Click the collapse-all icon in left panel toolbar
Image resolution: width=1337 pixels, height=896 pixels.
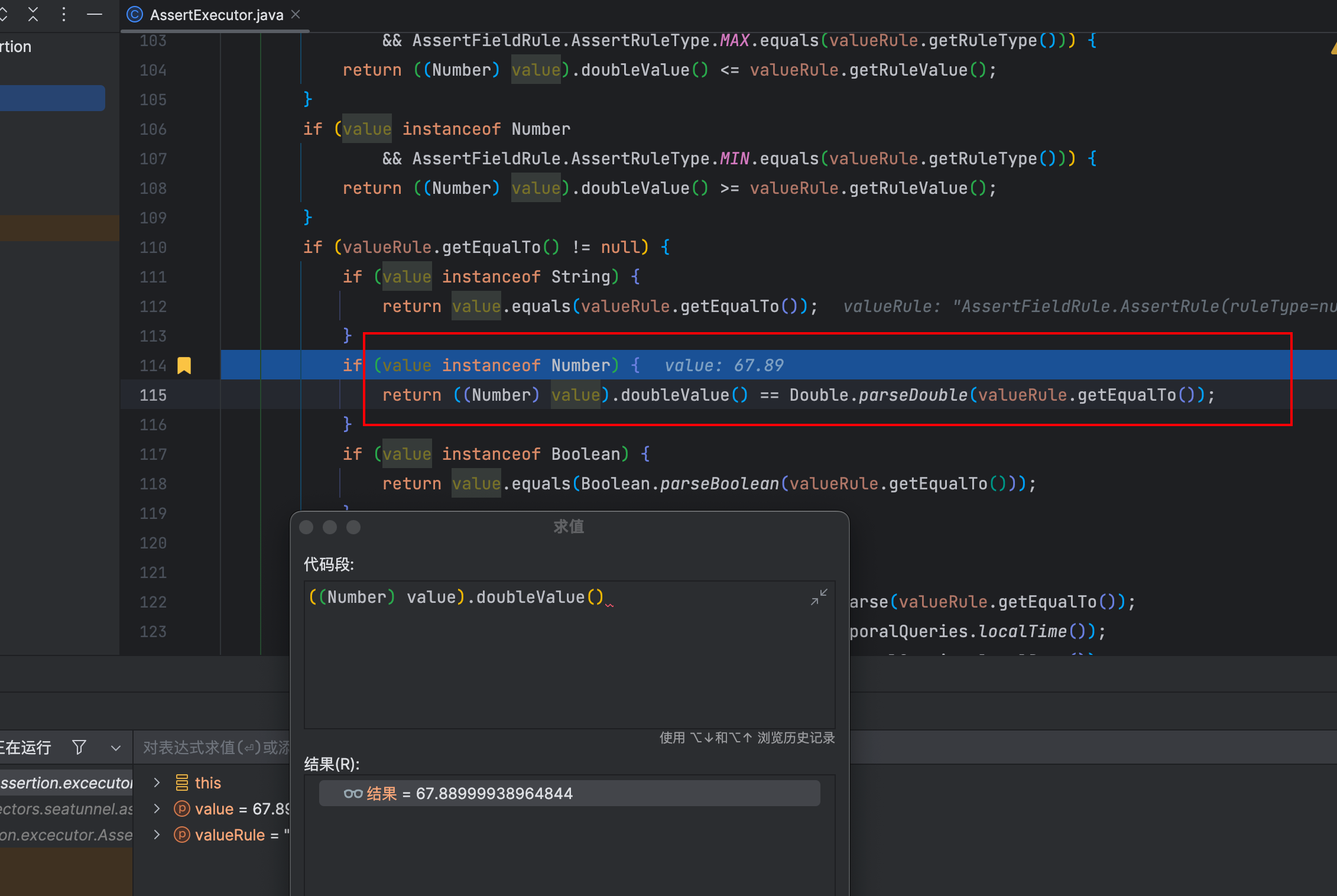(33, 14)
